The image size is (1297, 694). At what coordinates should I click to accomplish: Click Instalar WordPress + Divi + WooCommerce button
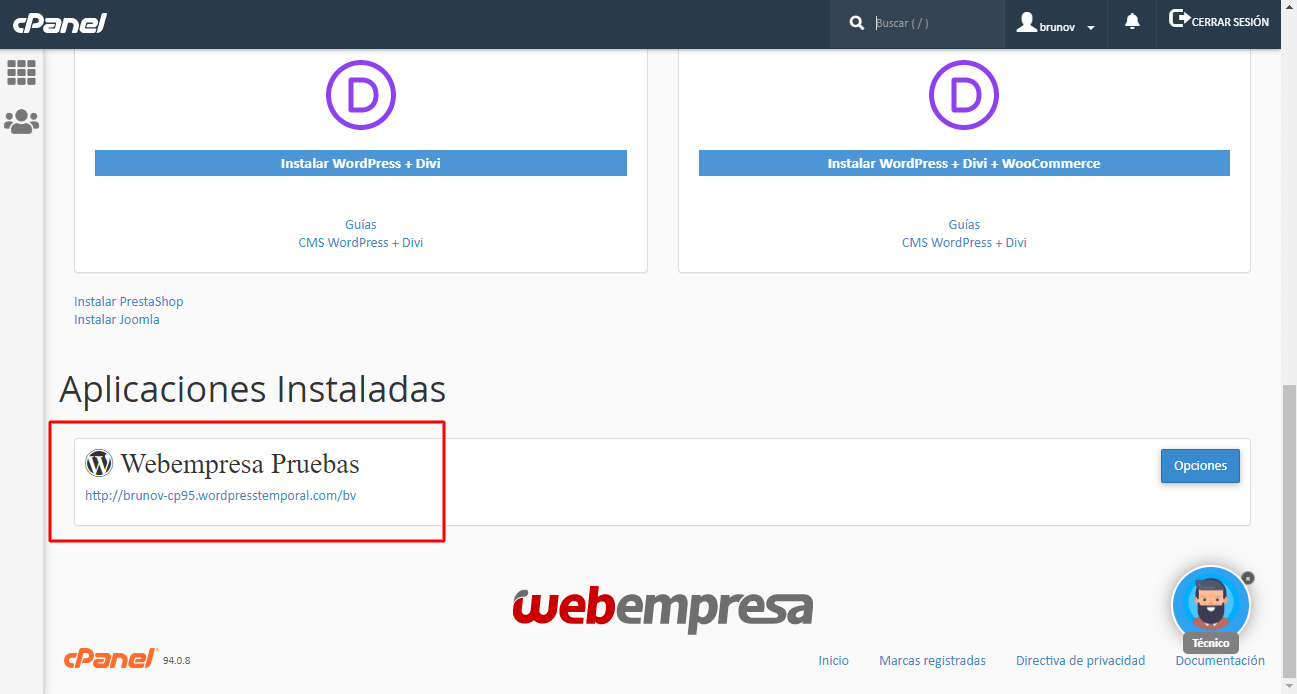[x=964, y=163]
